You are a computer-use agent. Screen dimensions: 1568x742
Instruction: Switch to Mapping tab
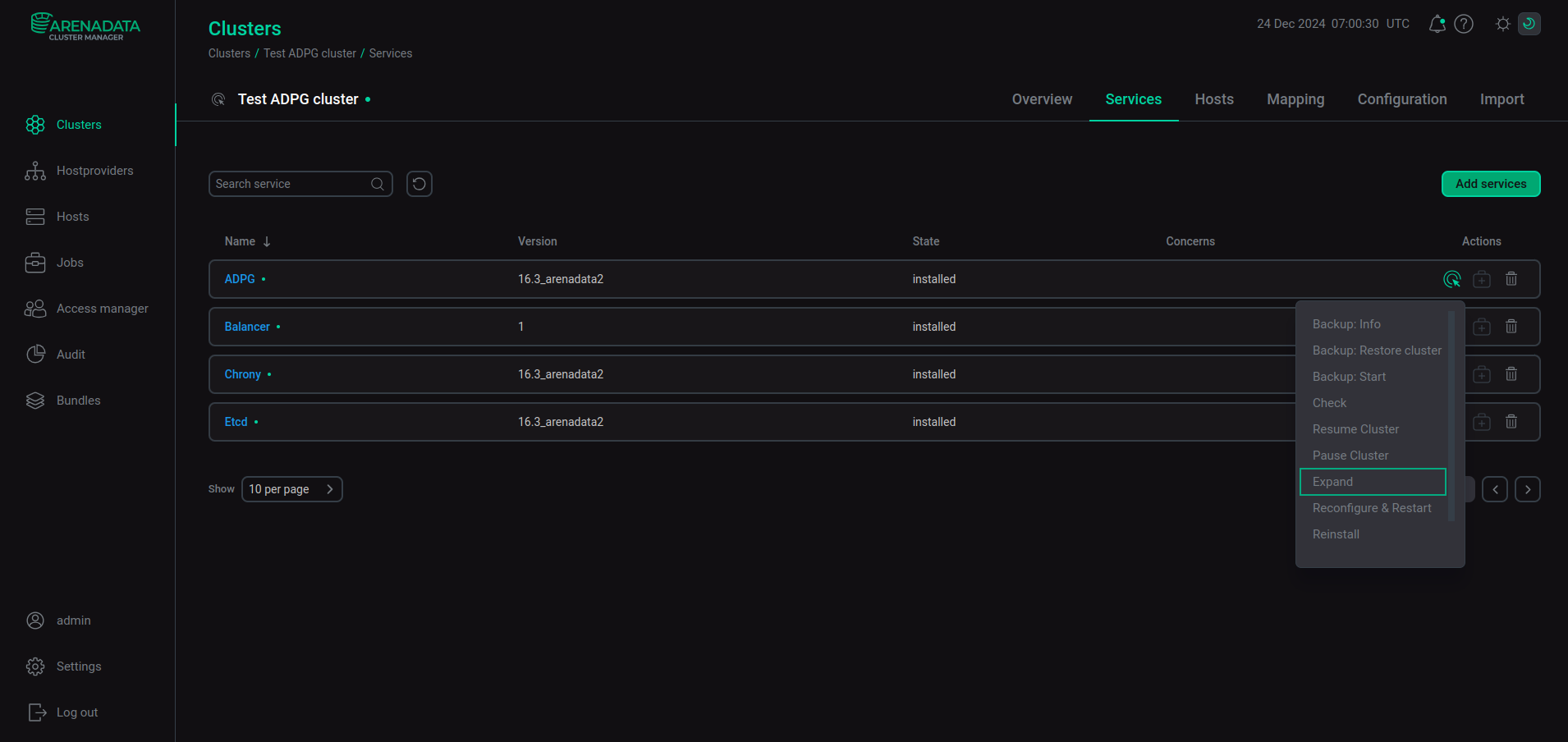[x=1295, y=99]
